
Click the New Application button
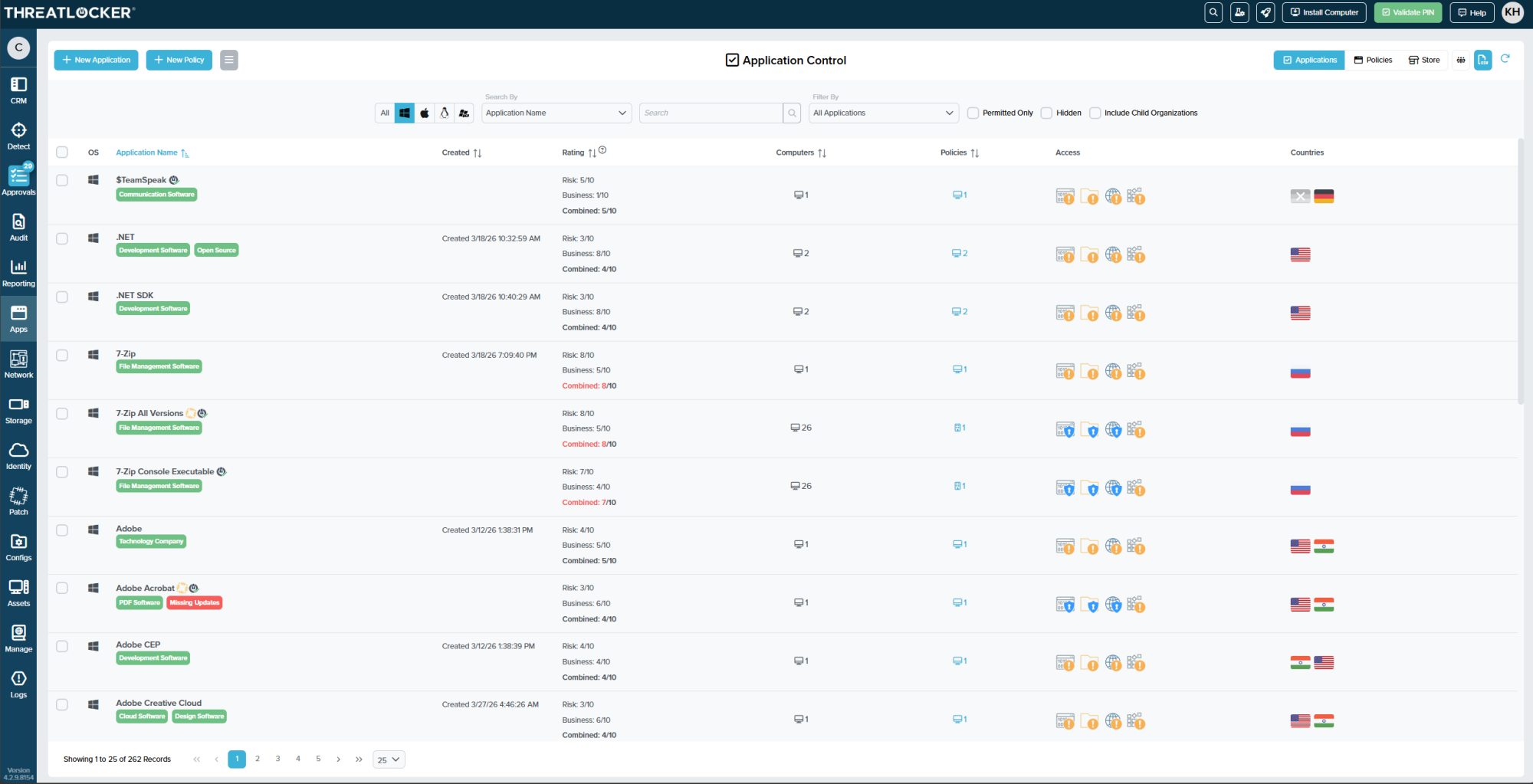[96, 60]
